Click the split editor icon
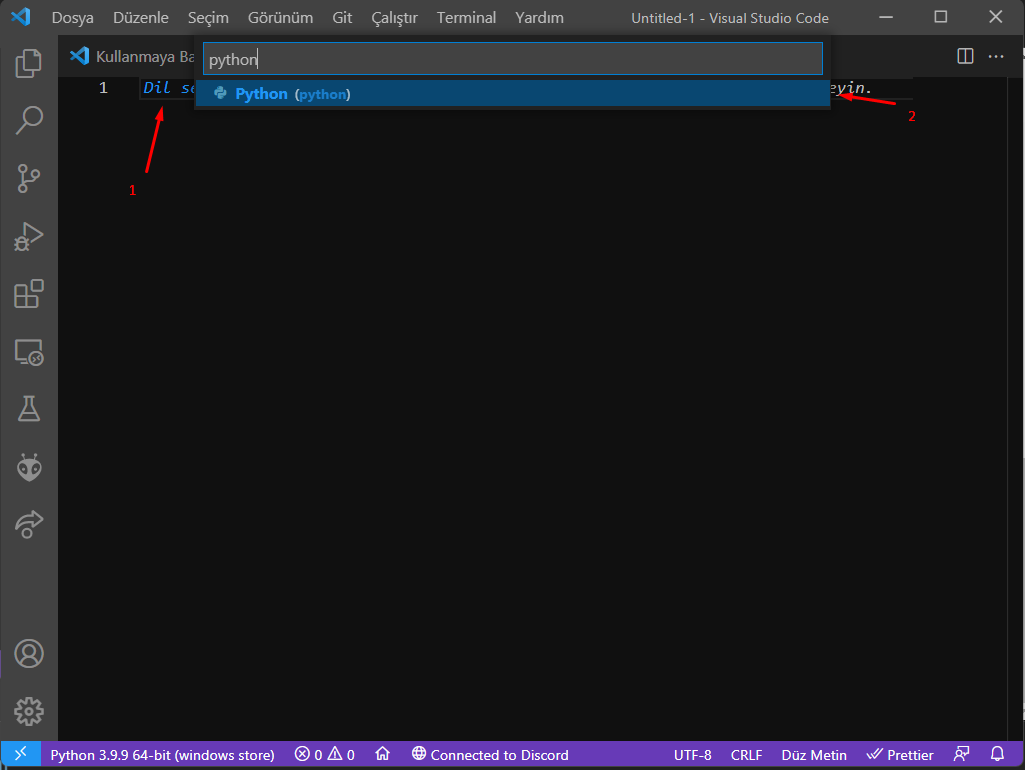1025x770 pixels. coord(965,56)
